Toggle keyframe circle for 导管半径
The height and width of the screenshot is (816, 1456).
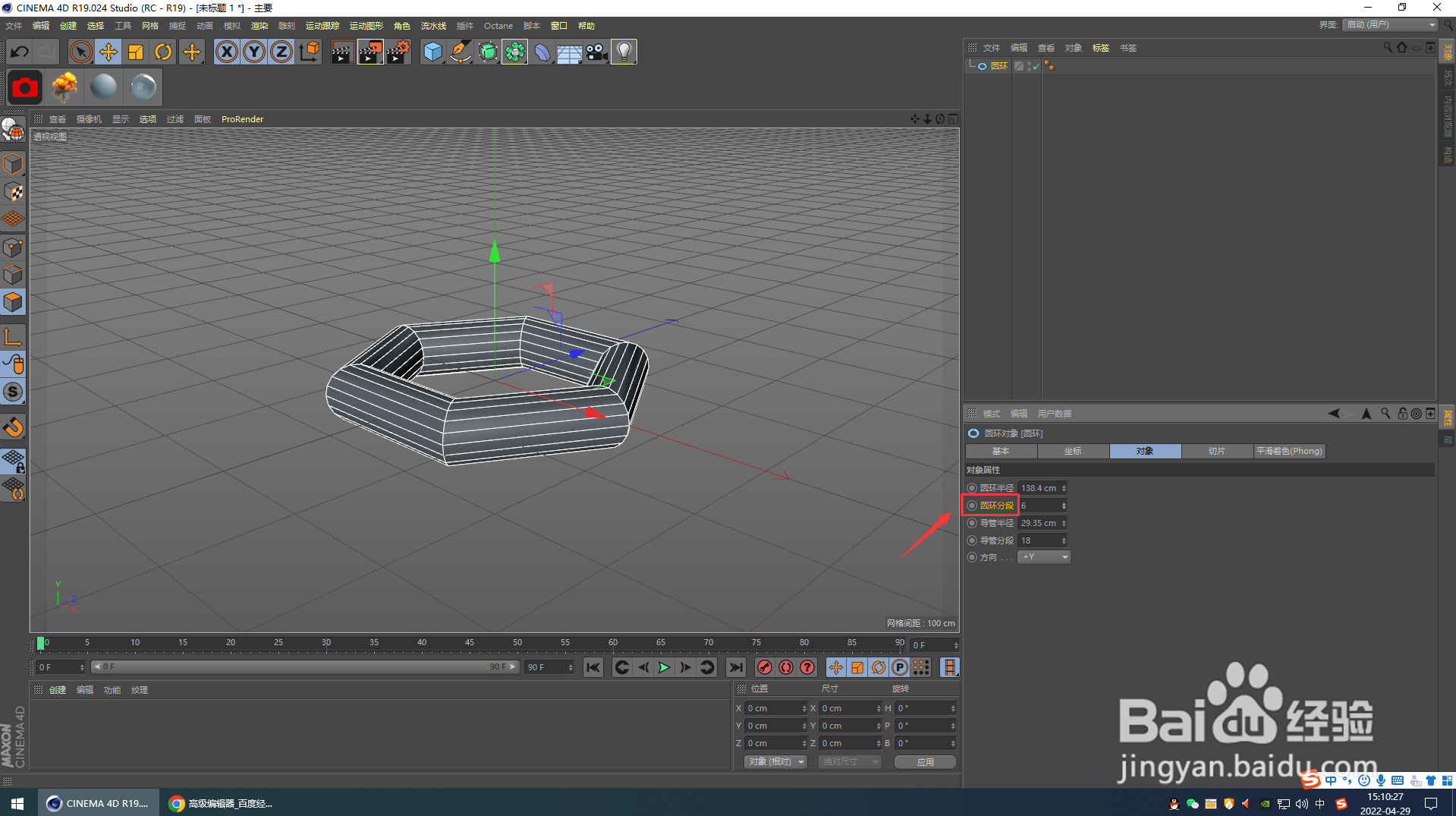(972, 523)
